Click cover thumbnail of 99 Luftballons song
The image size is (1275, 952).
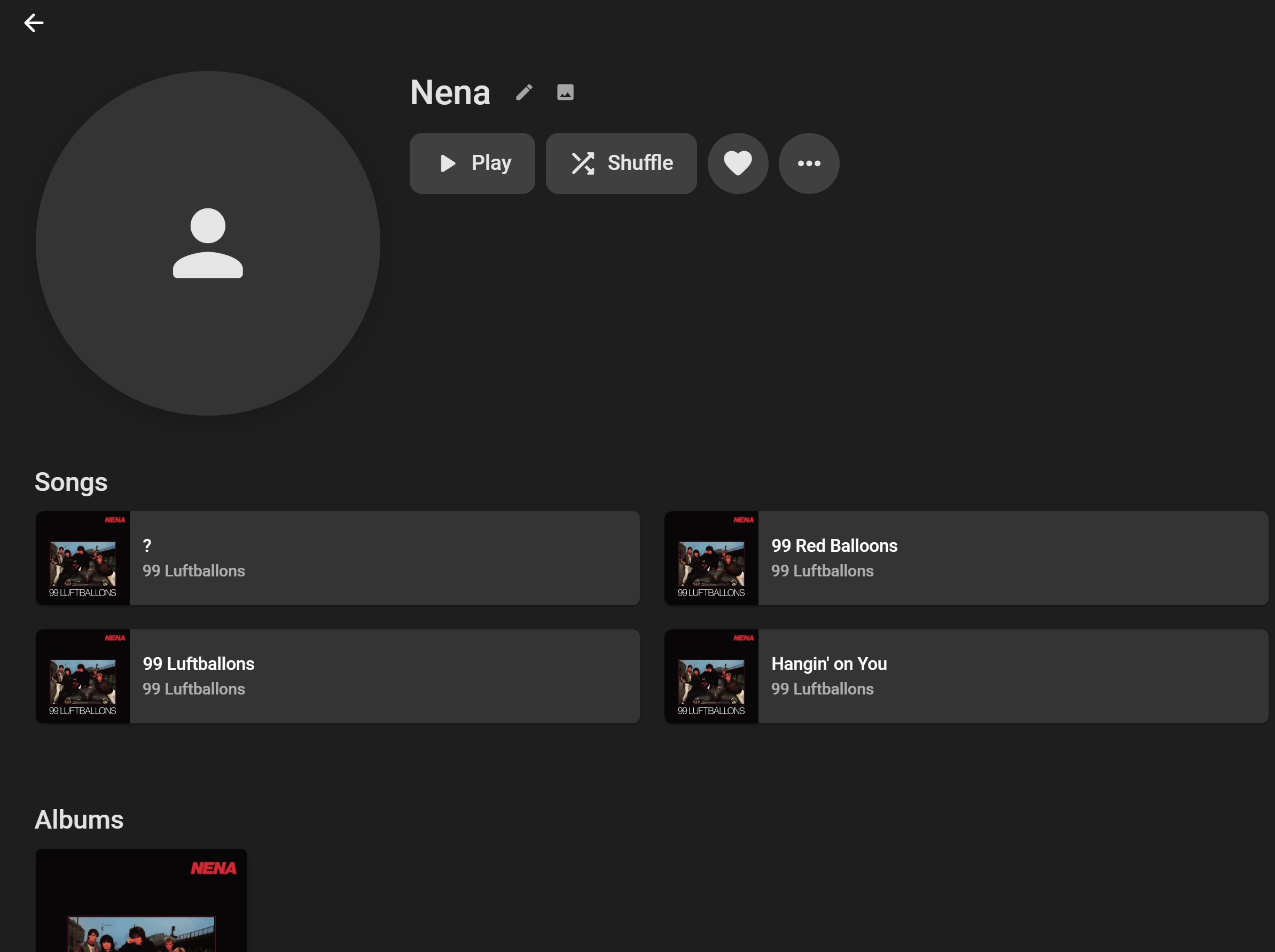[x=82, y=676]
